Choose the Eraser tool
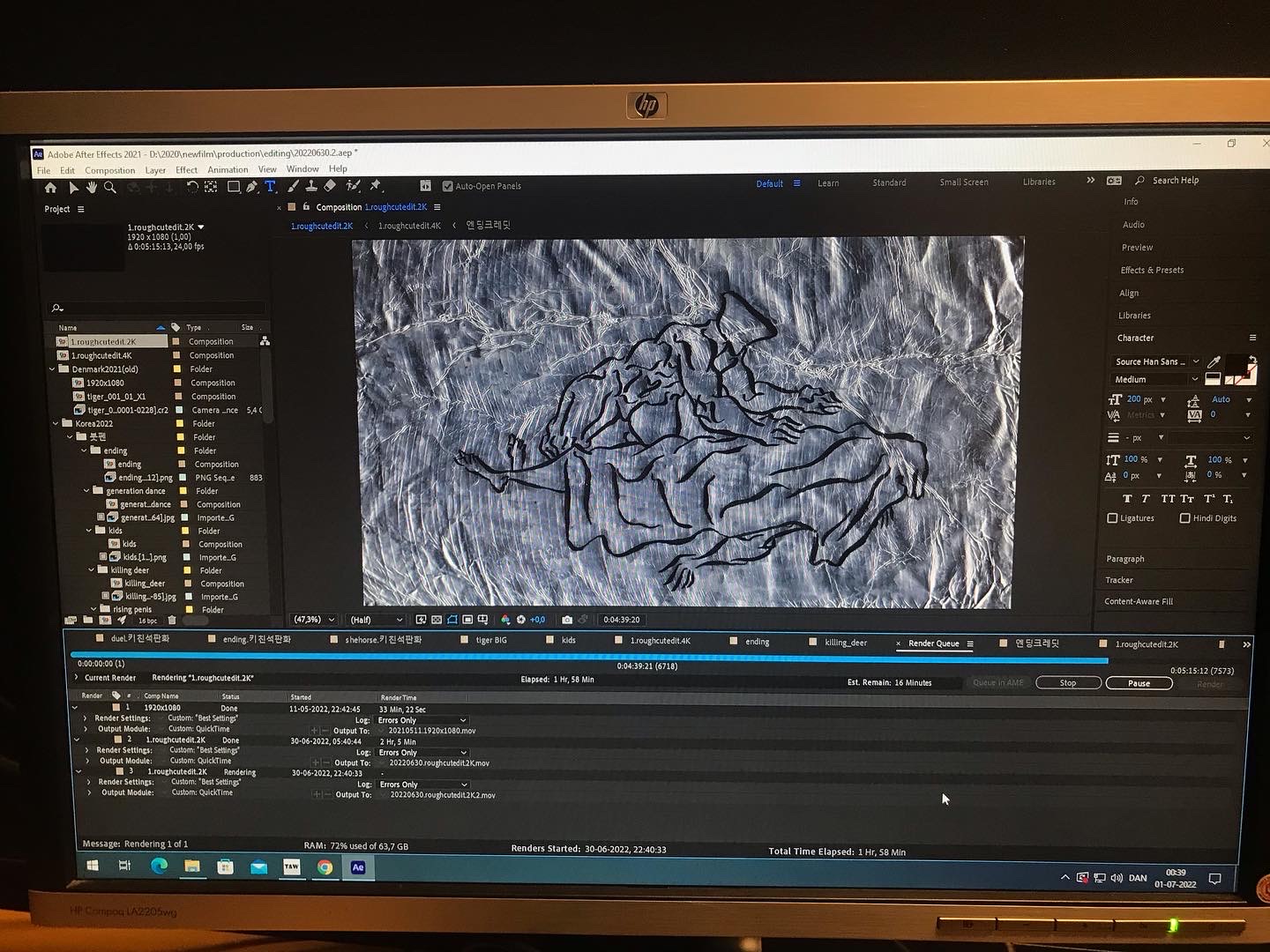The width and height of the screenshot is (1270, 952). 330,186
